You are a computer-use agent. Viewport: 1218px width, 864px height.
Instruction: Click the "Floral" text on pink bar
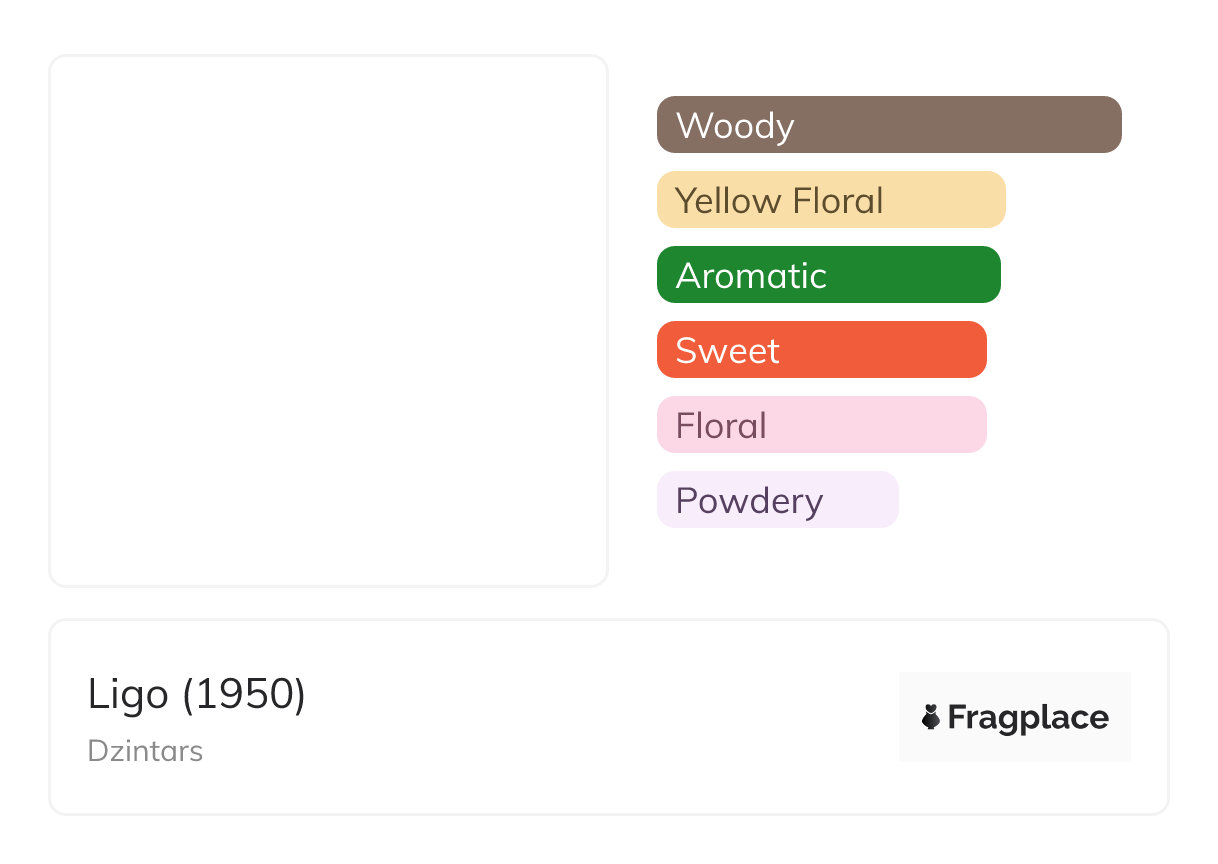pos(721,426)
